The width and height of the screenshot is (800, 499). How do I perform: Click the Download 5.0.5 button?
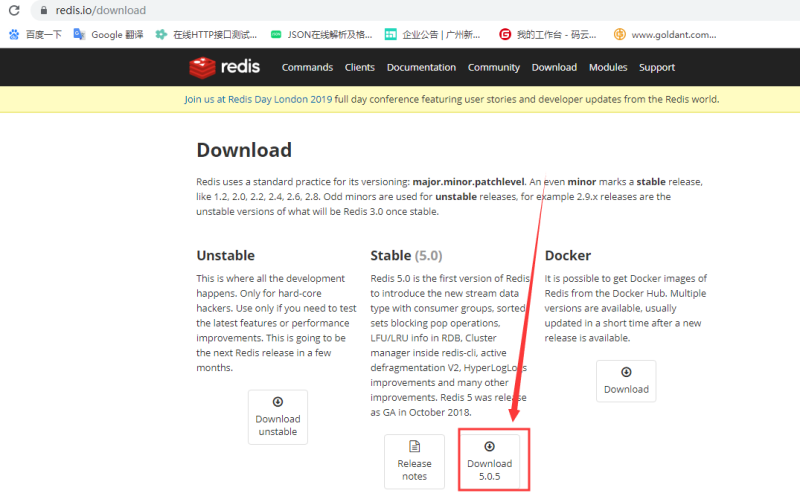(x=489, y=462)
